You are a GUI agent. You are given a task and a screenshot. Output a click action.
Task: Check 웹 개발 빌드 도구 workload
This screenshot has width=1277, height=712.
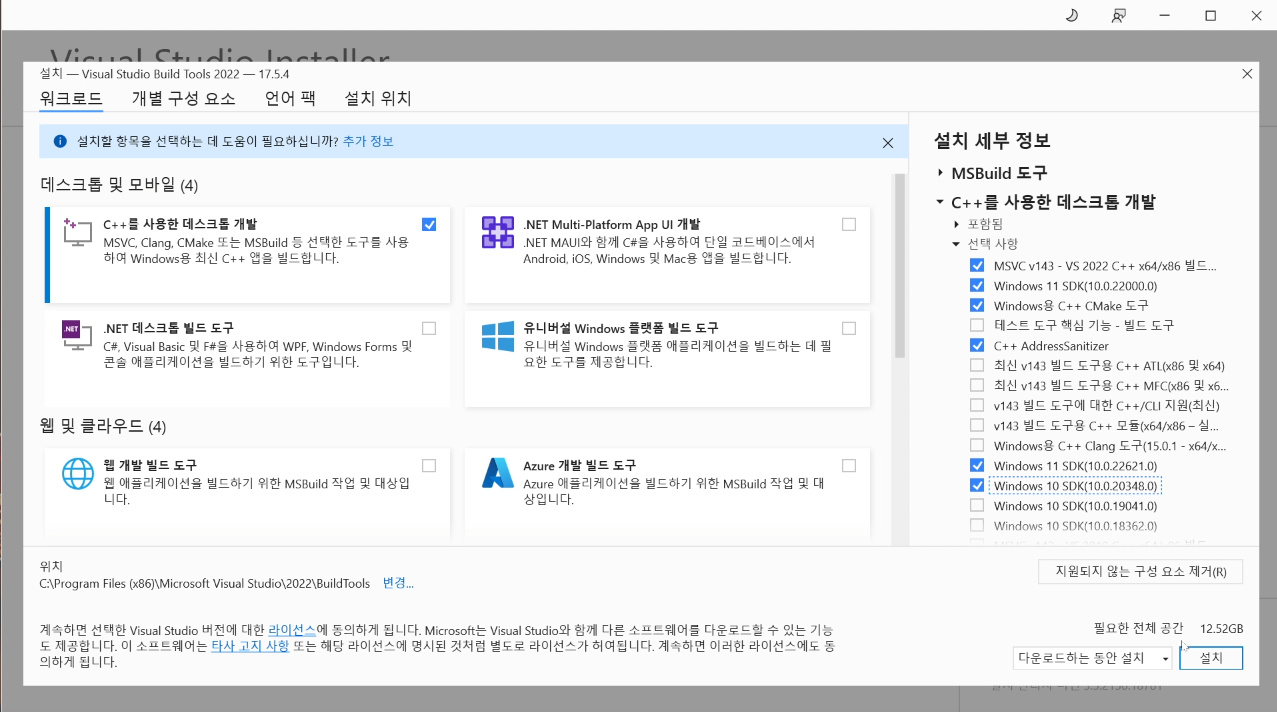click(x=429, y=465)
